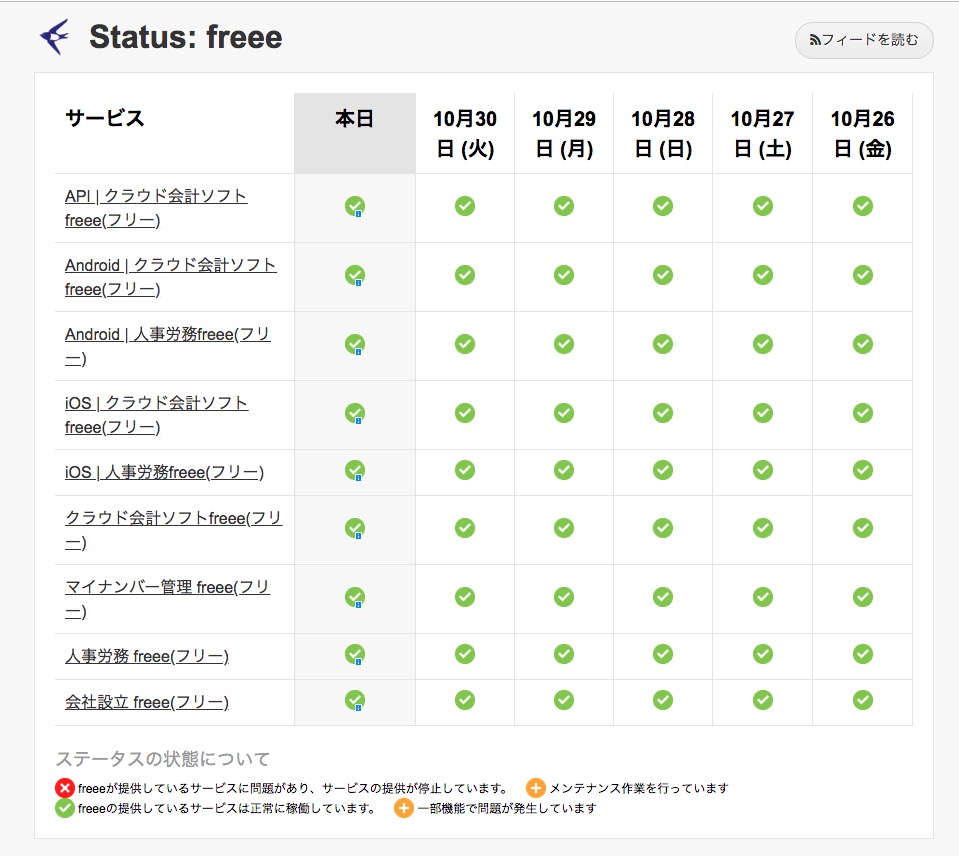The image size is (959, 856).
Task: Click the 一部機能で問題が発生しています legend text
Action: 507,808
